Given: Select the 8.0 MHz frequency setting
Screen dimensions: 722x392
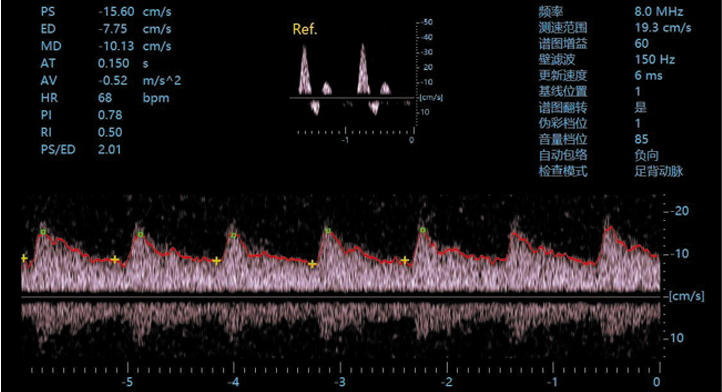Looking at the screenshot, I should tap(659, 12).
